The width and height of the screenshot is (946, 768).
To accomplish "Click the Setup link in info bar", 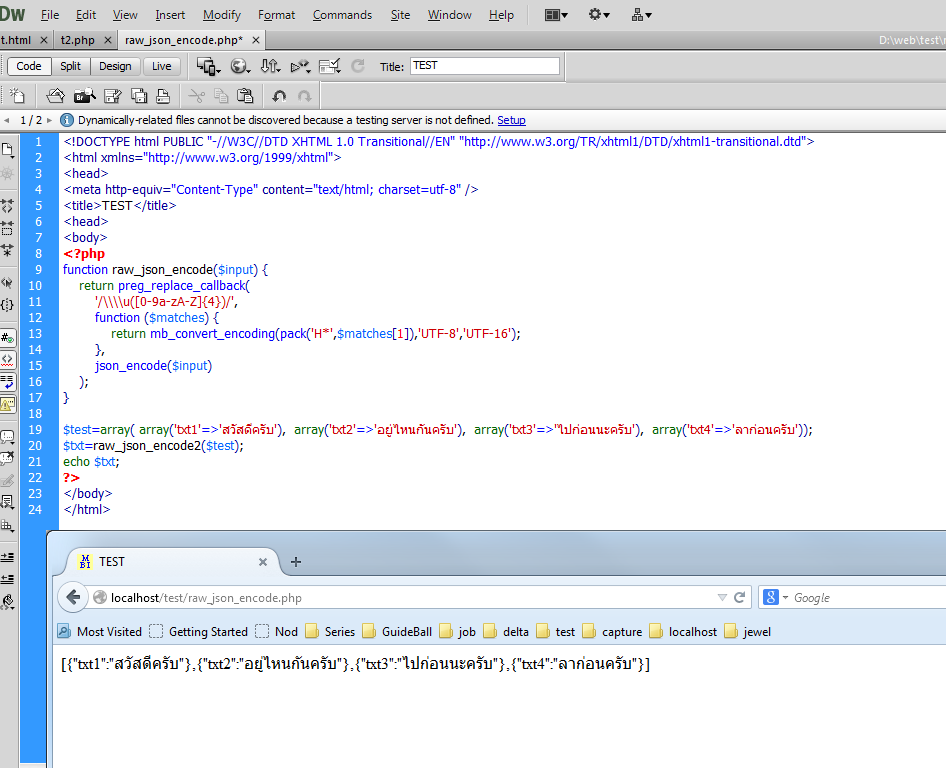I will [x=511, y=120].
